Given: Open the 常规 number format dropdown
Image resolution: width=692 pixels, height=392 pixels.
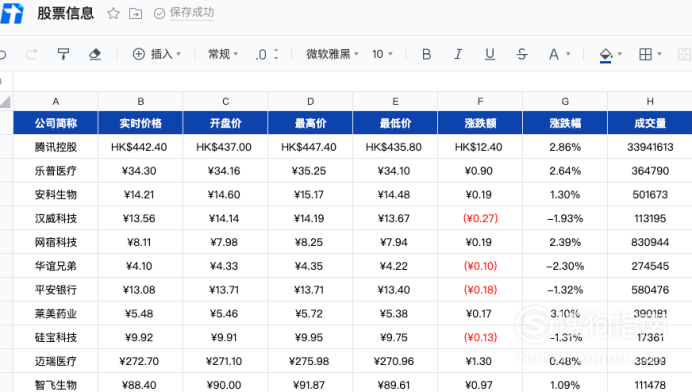Looking at the screenshot, I should coord(223,54).
